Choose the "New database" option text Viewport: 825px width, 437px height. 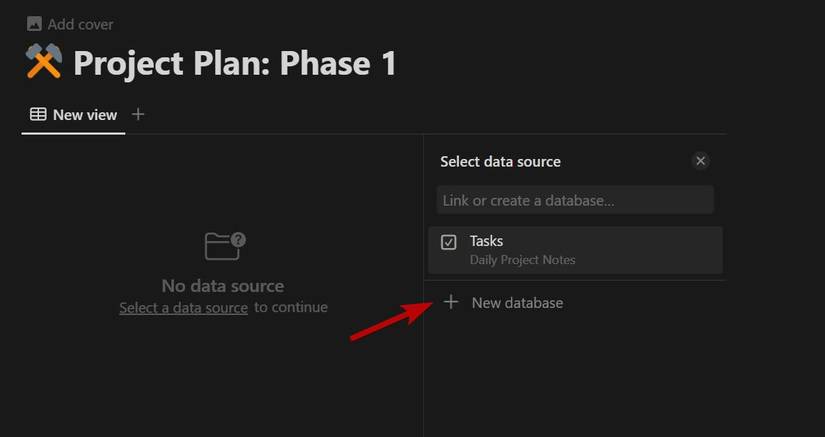coord(517,302)
